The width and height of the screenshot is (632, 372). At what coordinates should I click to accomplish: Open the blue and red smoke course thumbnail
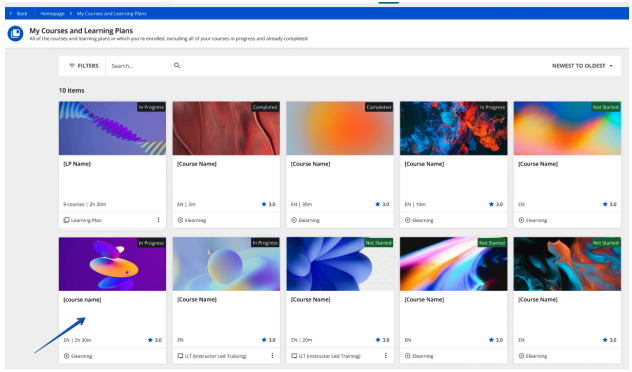point(453,128)
